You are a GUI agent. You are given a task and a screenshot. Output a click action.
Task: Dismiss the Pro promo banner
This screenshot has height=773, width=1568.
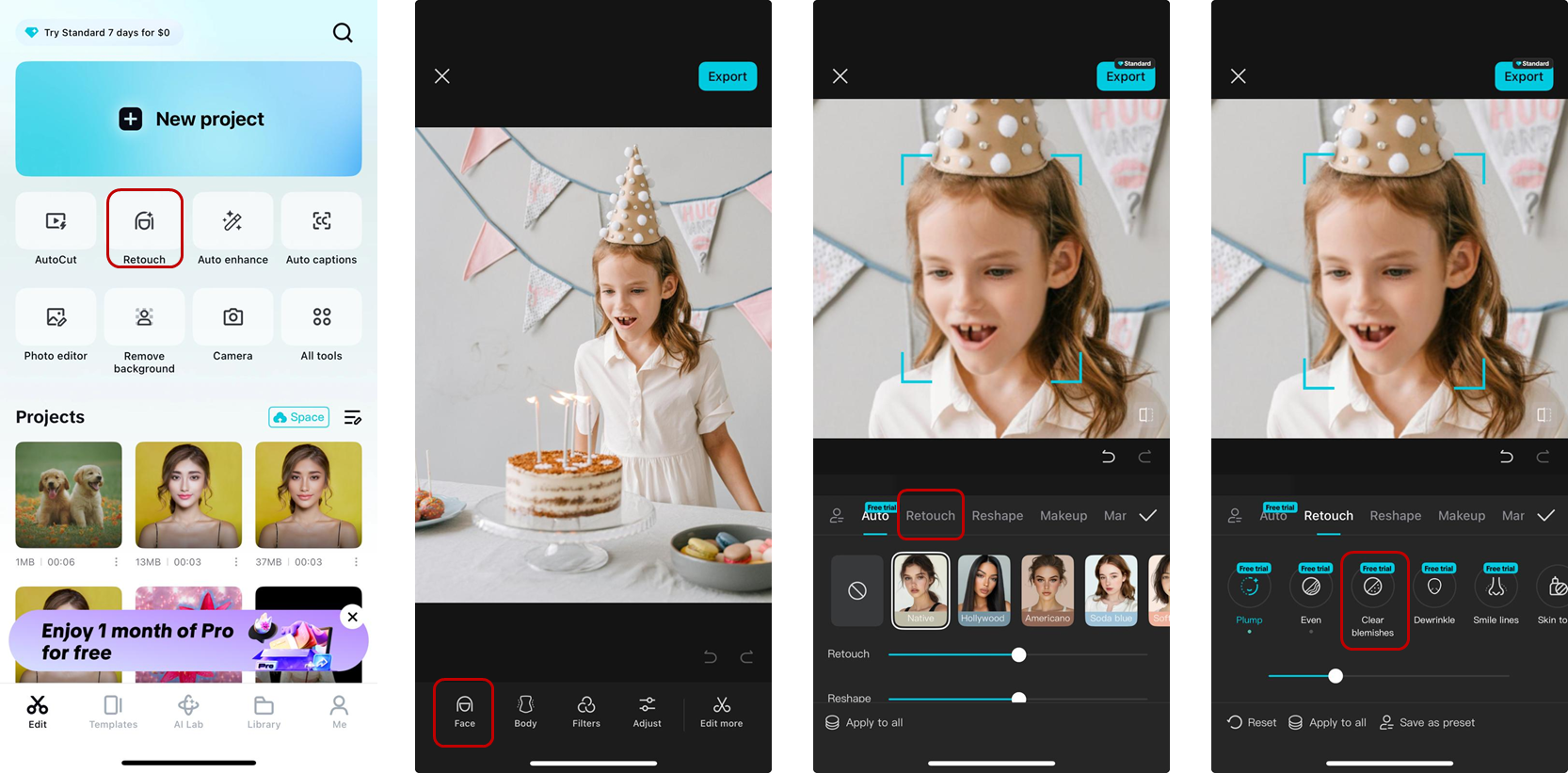[x=352, y=617]
